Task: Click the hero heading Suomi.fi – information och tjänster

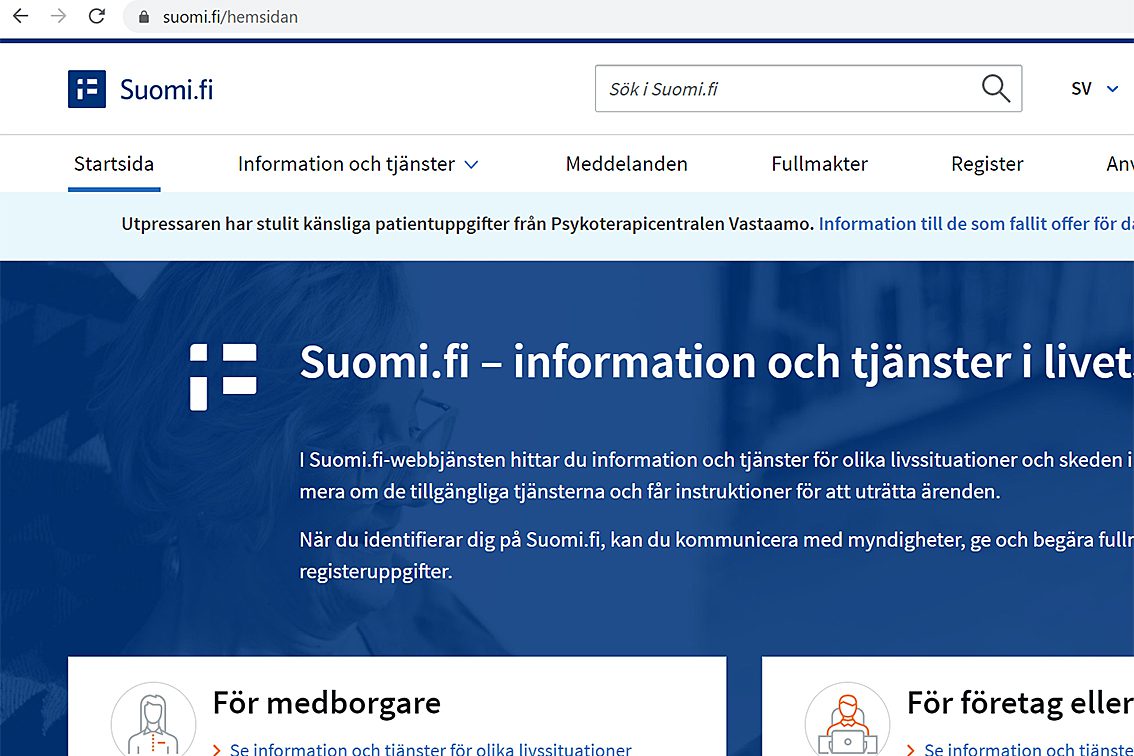Action: (x=716, y=362)
